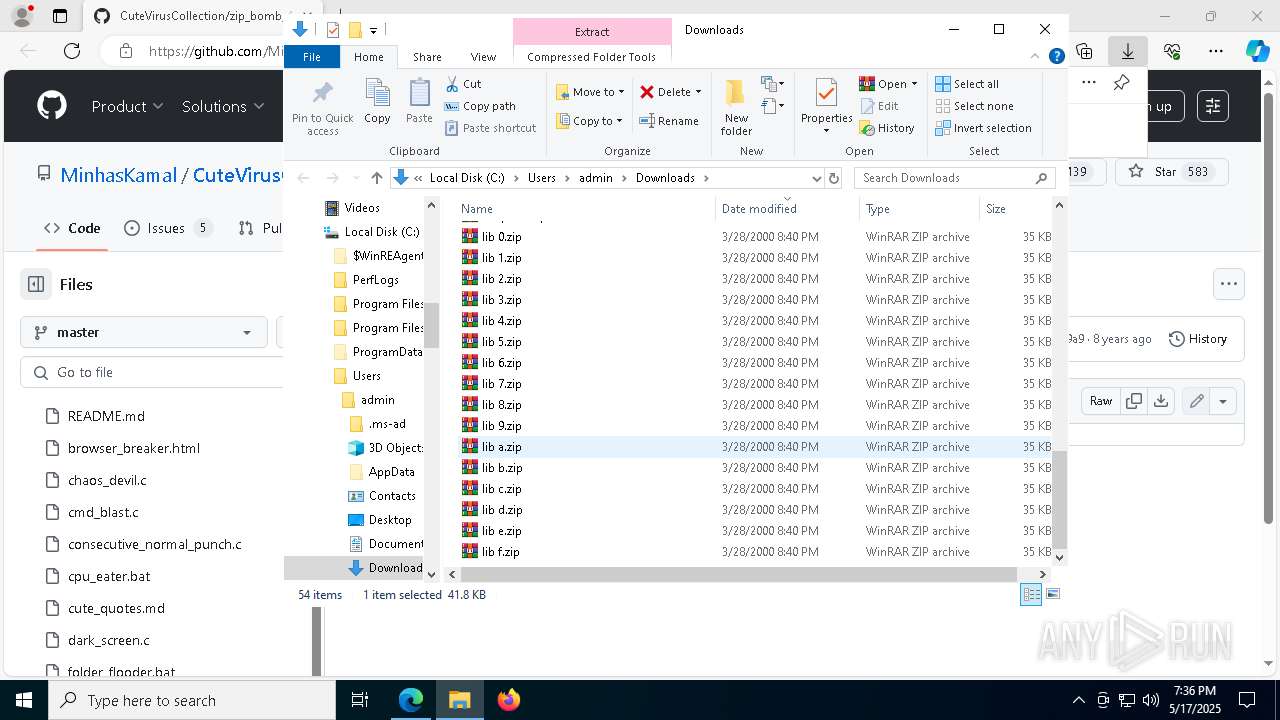Click the Refresh button in address bar

pyautogui.click(x=834, y=178)
